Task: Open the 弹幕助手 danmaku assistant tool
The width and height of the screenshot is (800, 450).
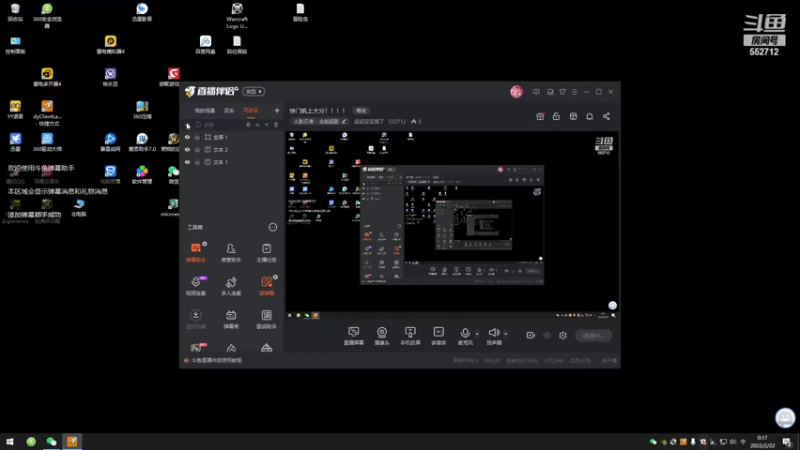Action: [195, 253]
